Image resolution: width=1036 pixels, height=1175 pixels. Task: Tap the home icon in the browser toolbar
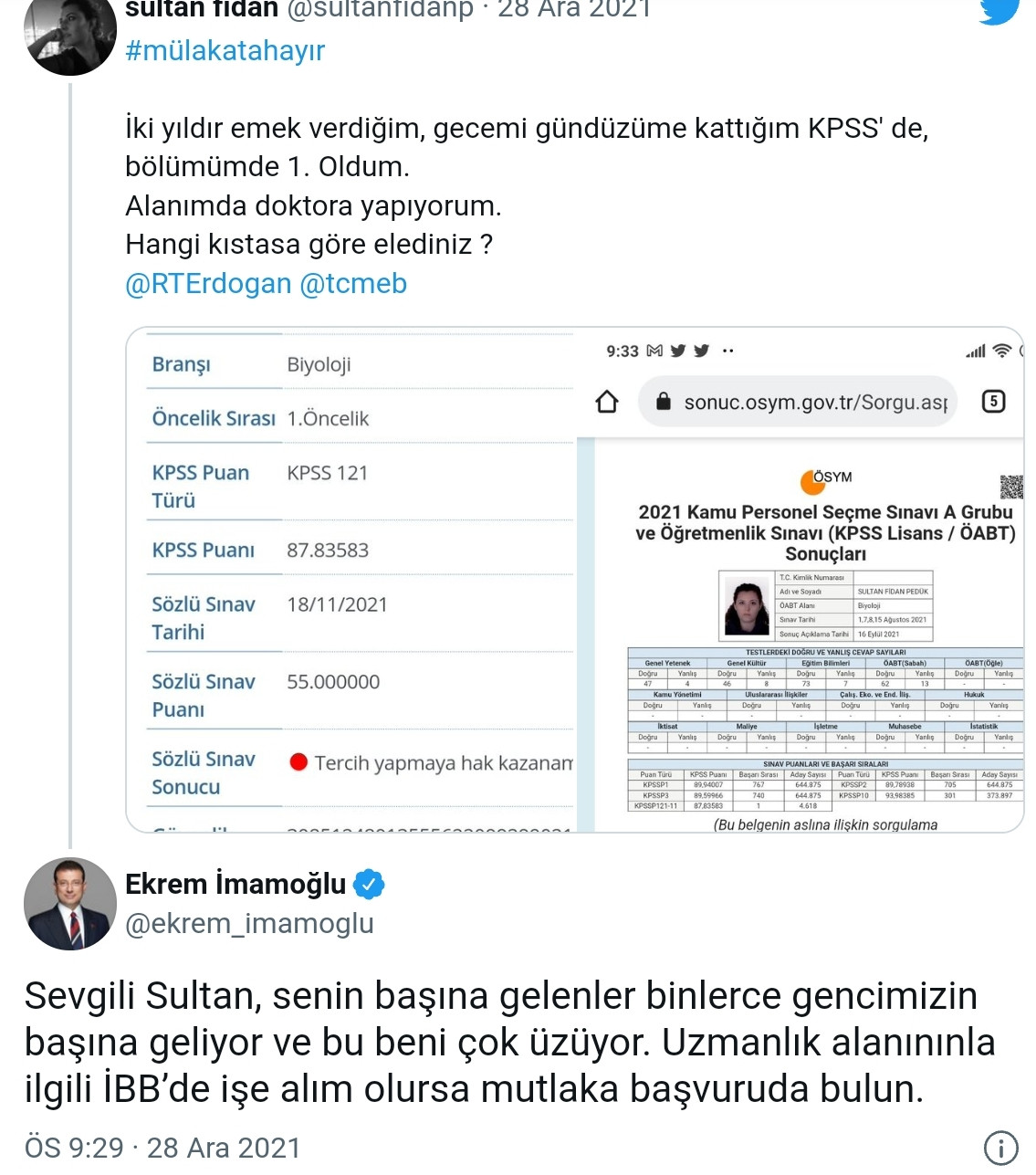(x=609, y=401)
